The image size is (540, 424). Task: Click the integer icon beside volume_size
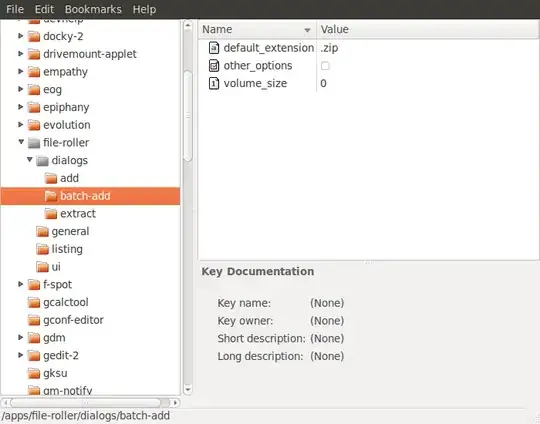[x=214, y=83]
